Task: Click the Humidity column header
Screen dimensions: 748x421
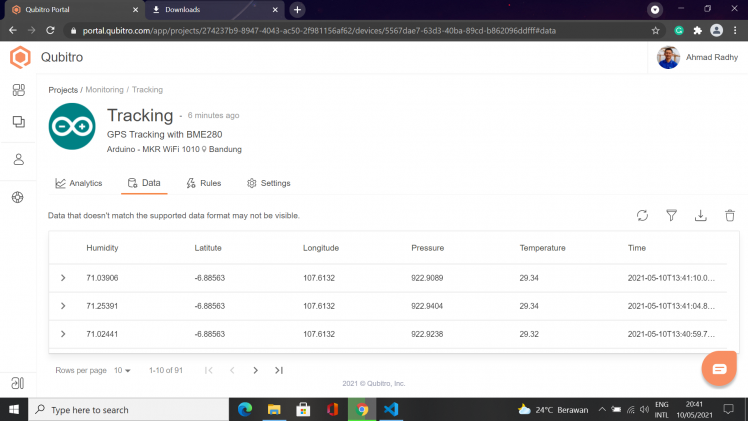Action: (x=102, y=248)
